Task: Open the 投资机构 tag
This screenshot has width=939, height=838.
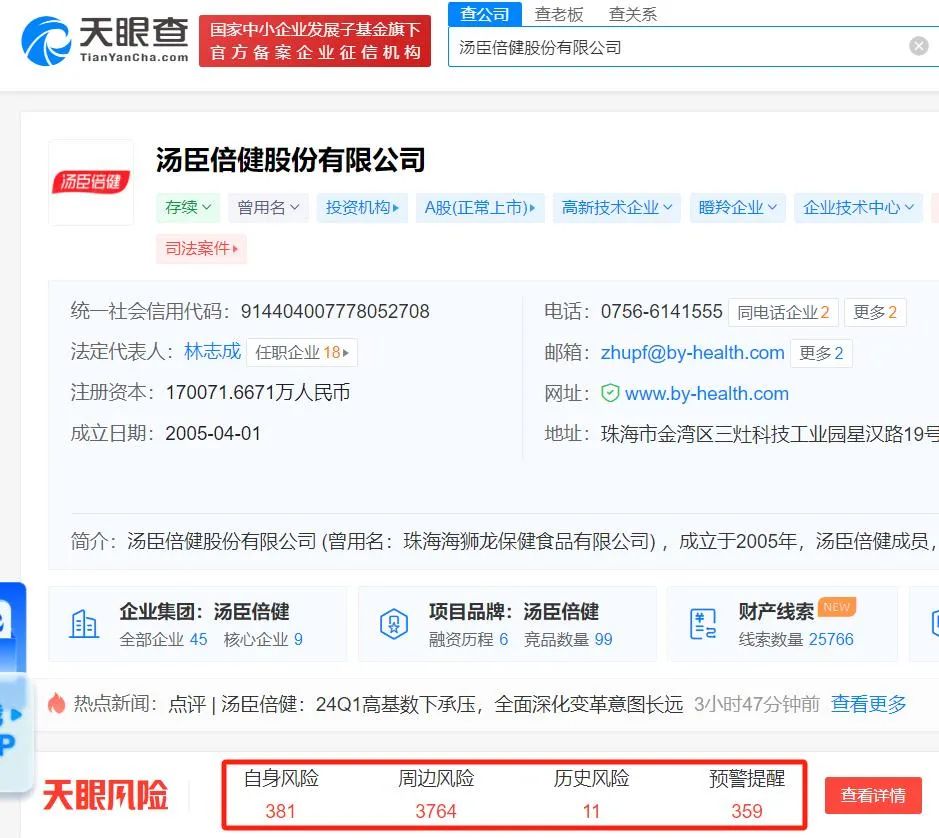Action: tap(362, 207)
